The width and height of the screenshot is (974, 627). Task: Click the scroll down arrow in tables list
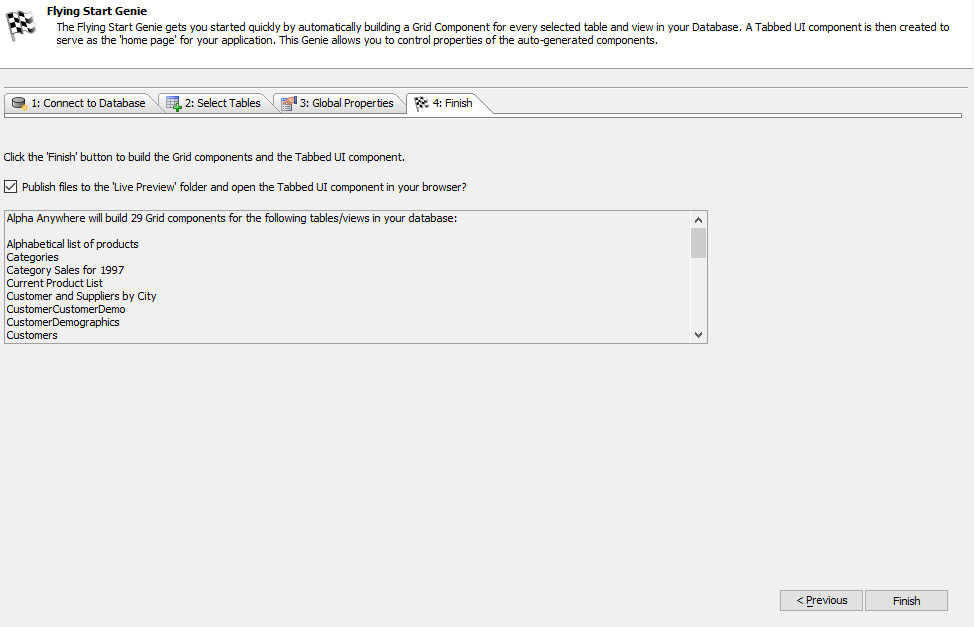click(698, 334)
